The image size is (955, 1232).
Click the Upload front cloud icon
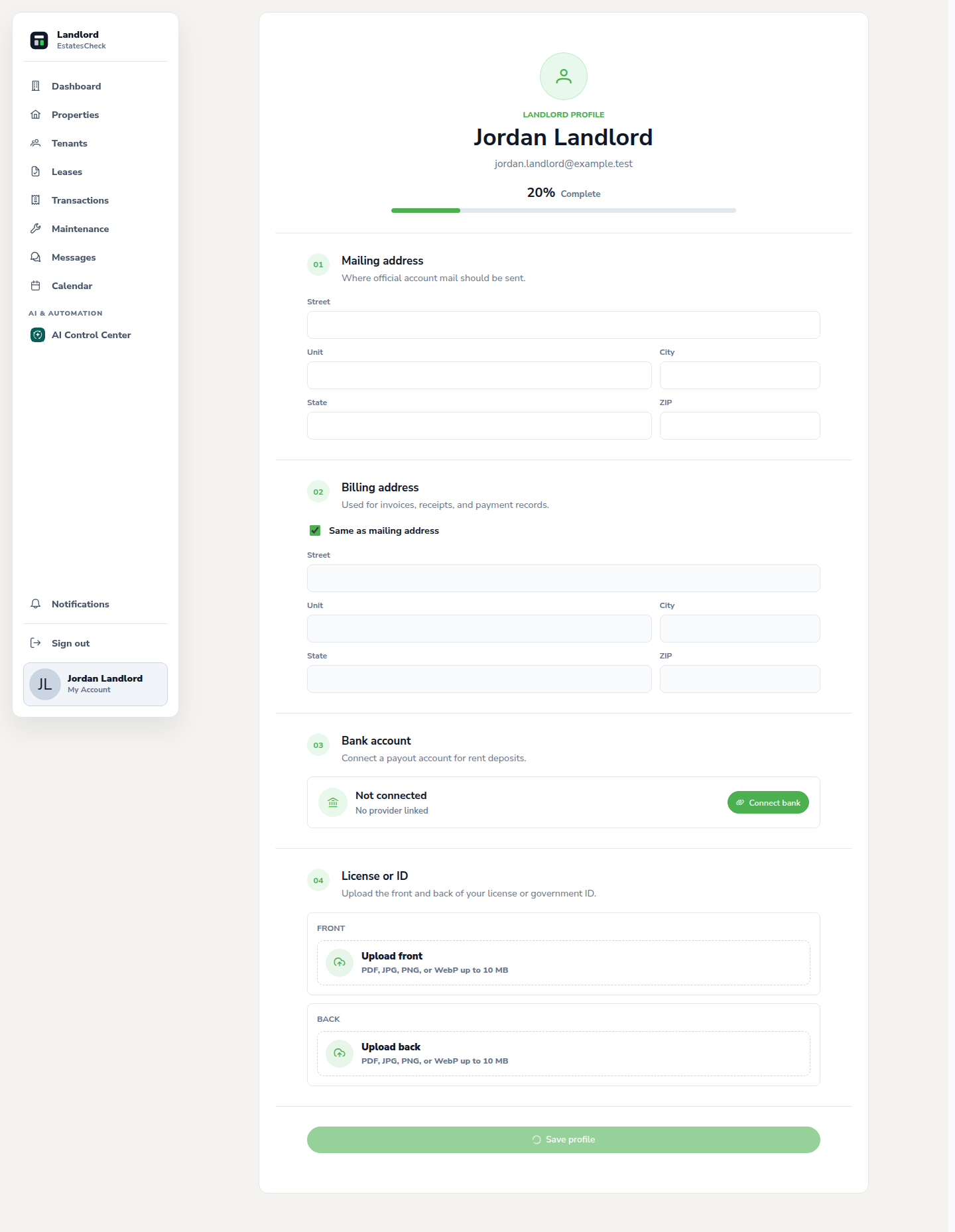point(340,962)
